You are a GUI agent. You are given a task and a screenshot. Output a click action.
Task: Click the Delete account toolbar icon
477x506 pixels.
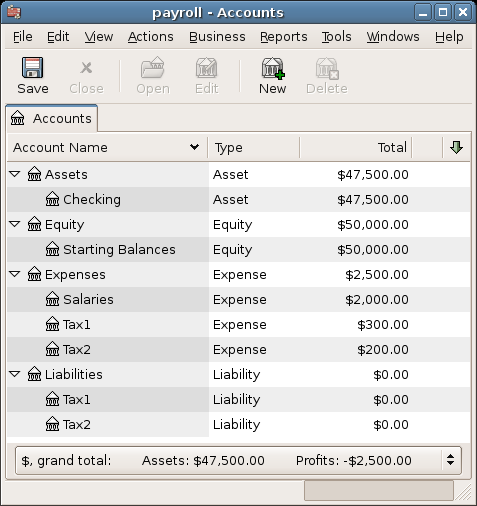pos(327,68)
